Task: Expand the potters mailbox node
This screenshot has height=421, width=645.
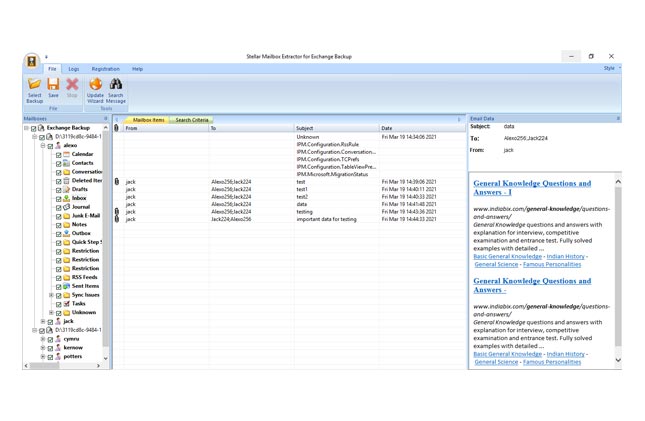Action: 43,357
